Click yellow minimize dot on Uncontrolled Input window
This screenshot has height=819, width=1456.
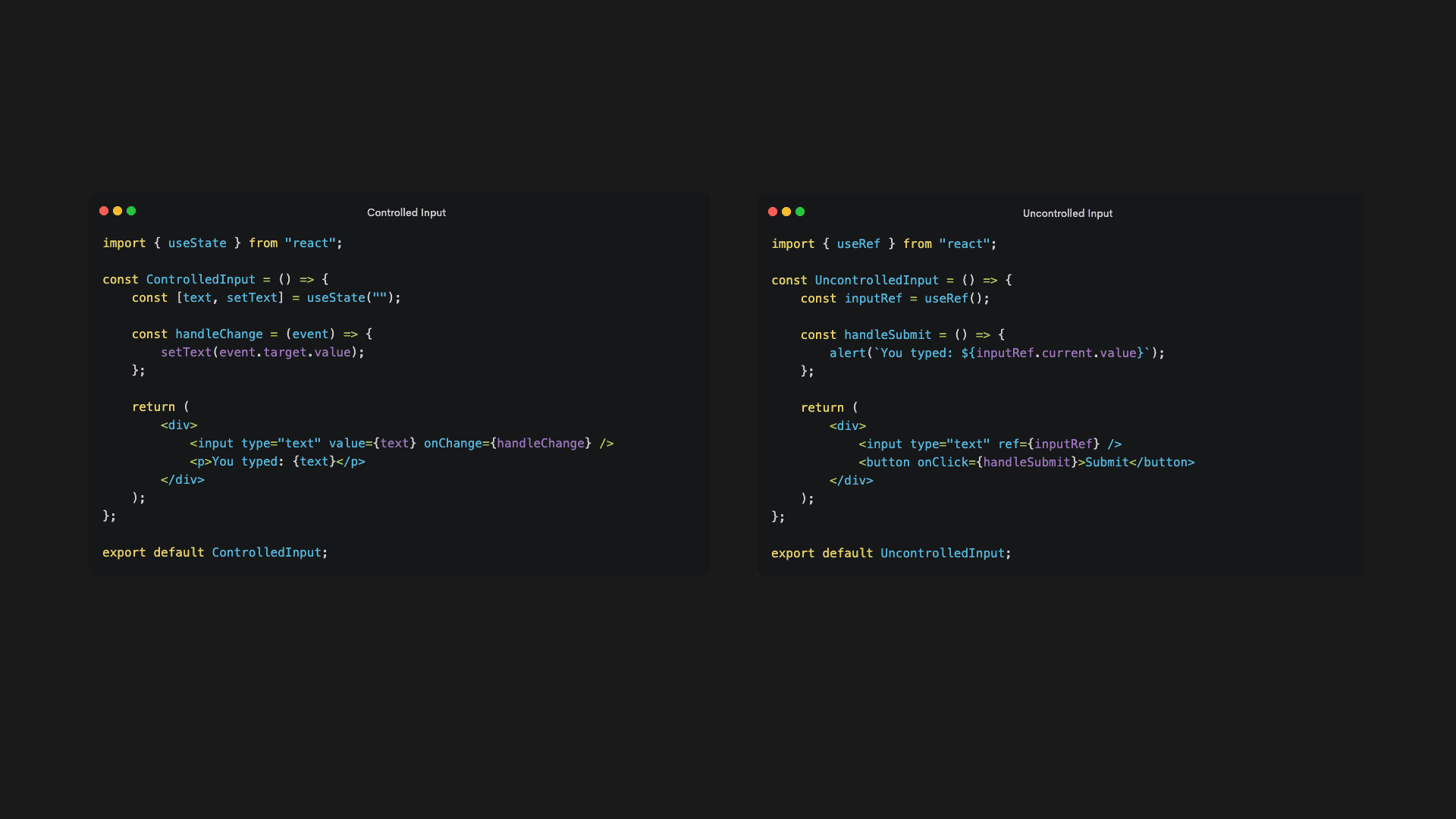click(786, 212)
